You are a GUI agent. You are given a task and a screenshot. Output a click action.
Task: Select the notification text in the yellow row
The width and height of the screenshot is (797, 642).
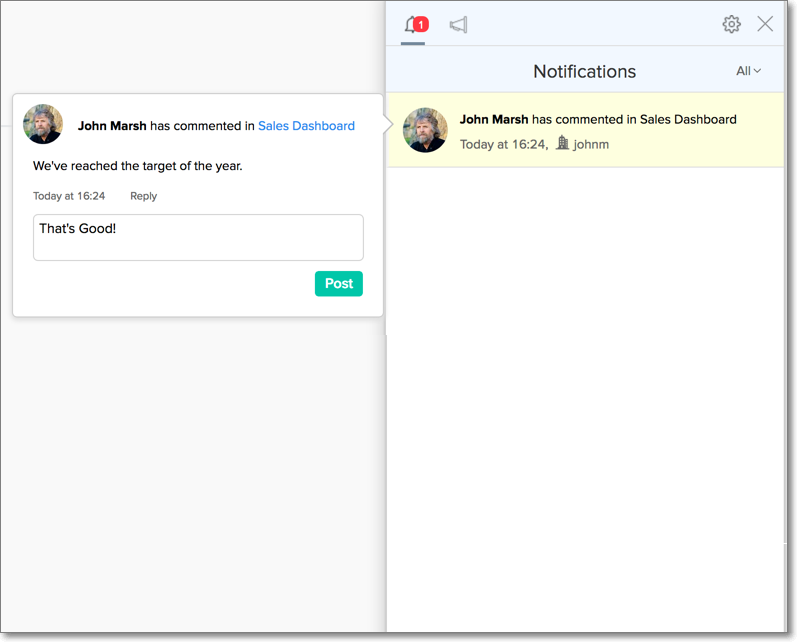click(x=598, y=119)
